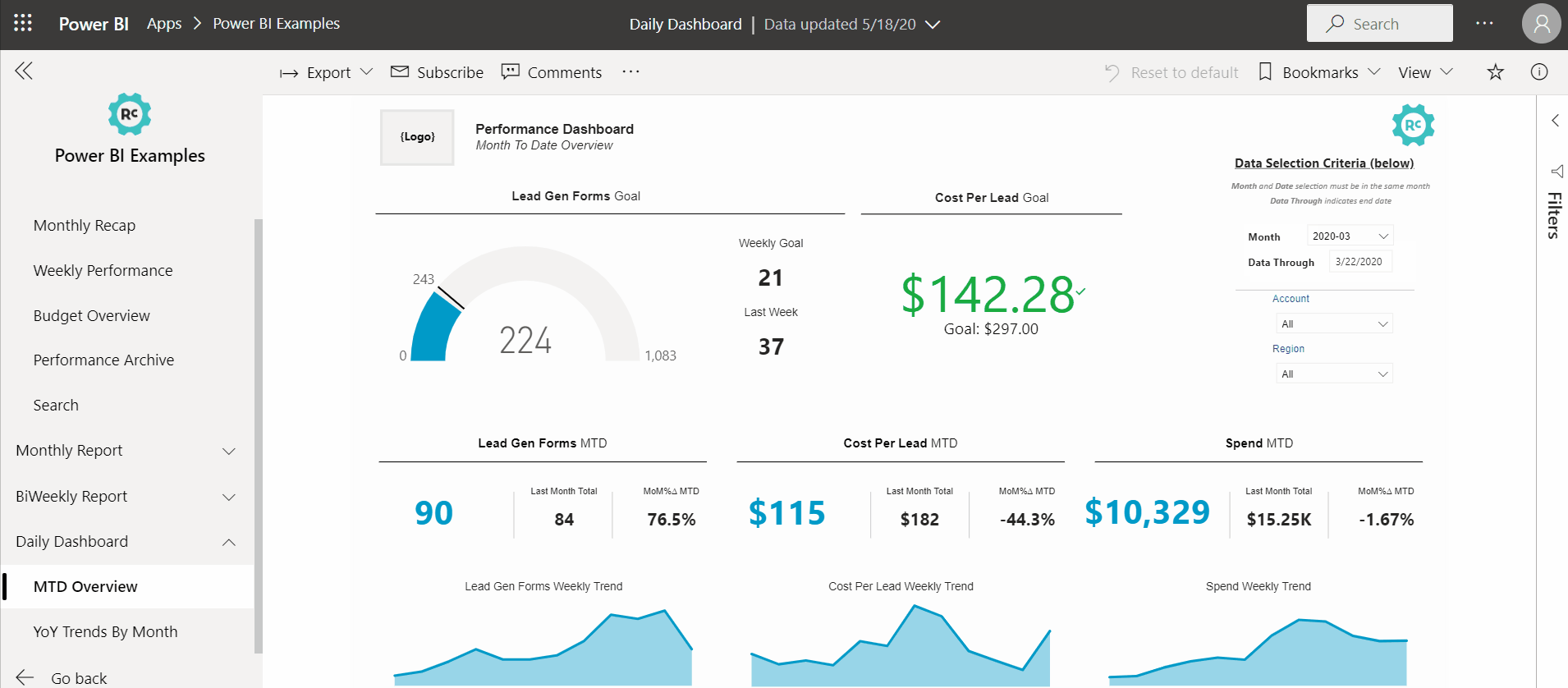This screenshot has height=688, width=1568.
Task: Collapse the navigation pane double-chevron
Action: (x=24, y=71)
